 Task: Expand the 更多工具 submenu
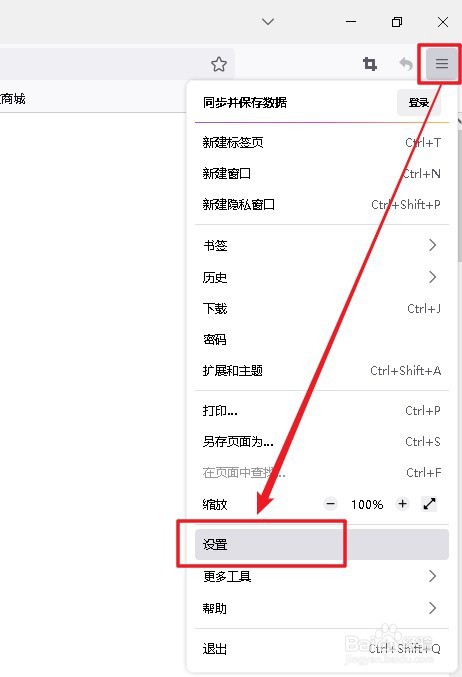322,576
